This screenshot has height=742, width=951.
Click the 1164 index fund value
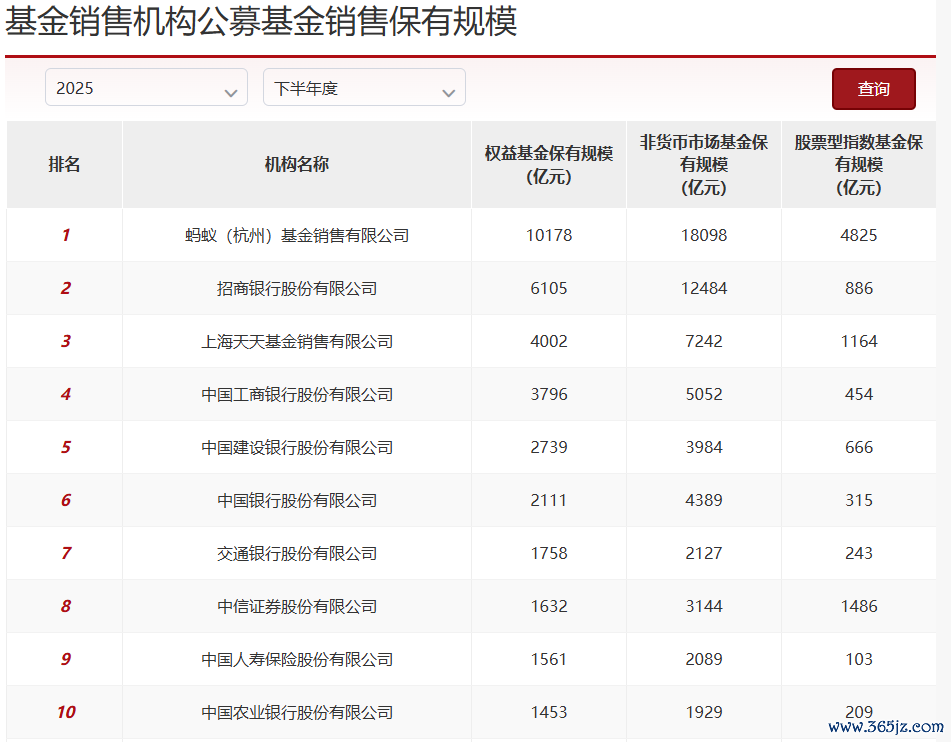point(859,341)
